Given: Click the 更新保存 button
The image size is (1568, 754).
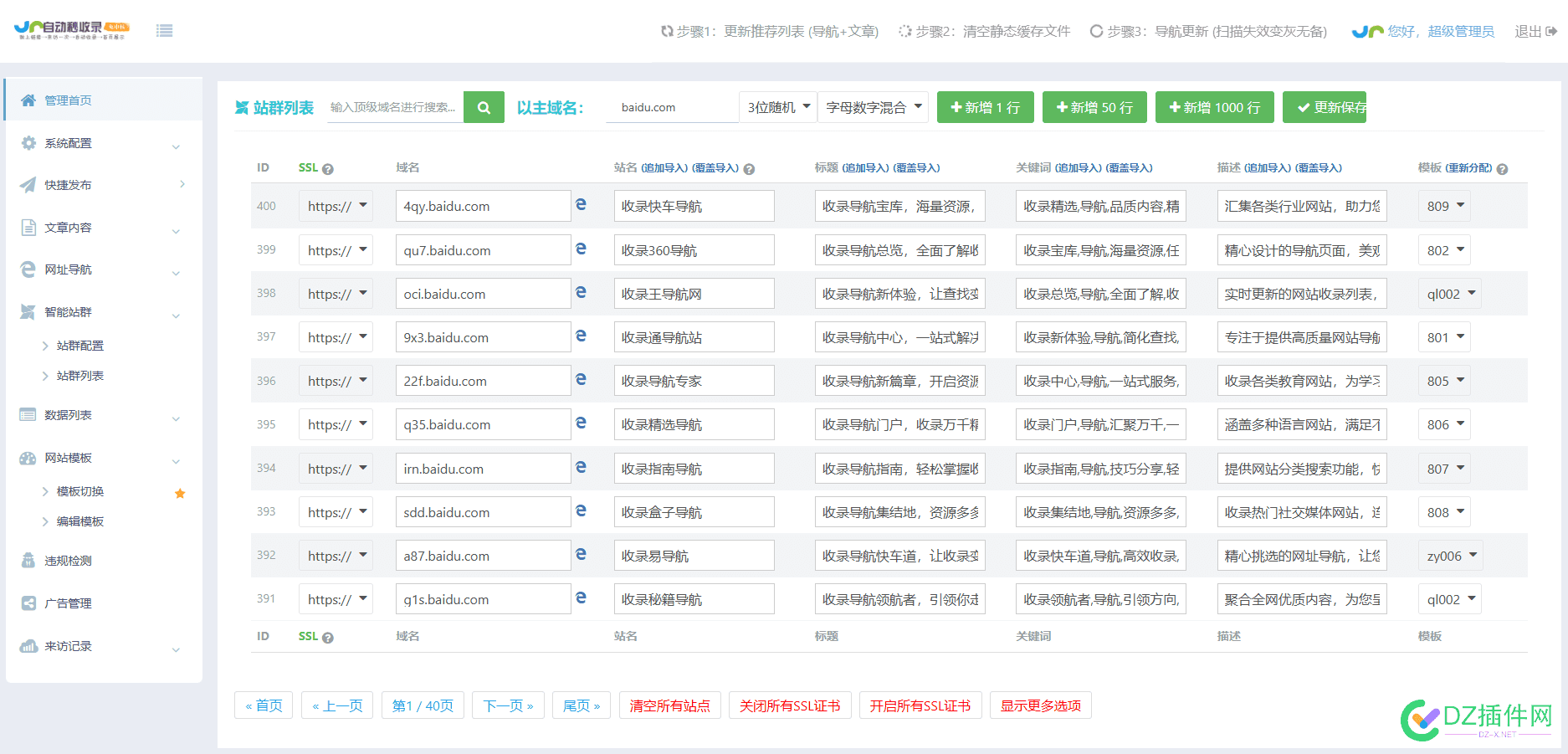Looking at the screenshot, I should pyautogui.click(x=1325, y=107).
